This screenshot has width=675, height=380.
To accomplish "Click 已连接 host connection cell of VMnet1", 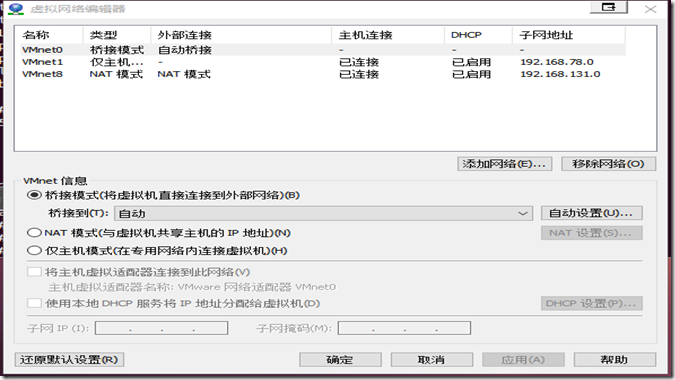I will (359, 62).
